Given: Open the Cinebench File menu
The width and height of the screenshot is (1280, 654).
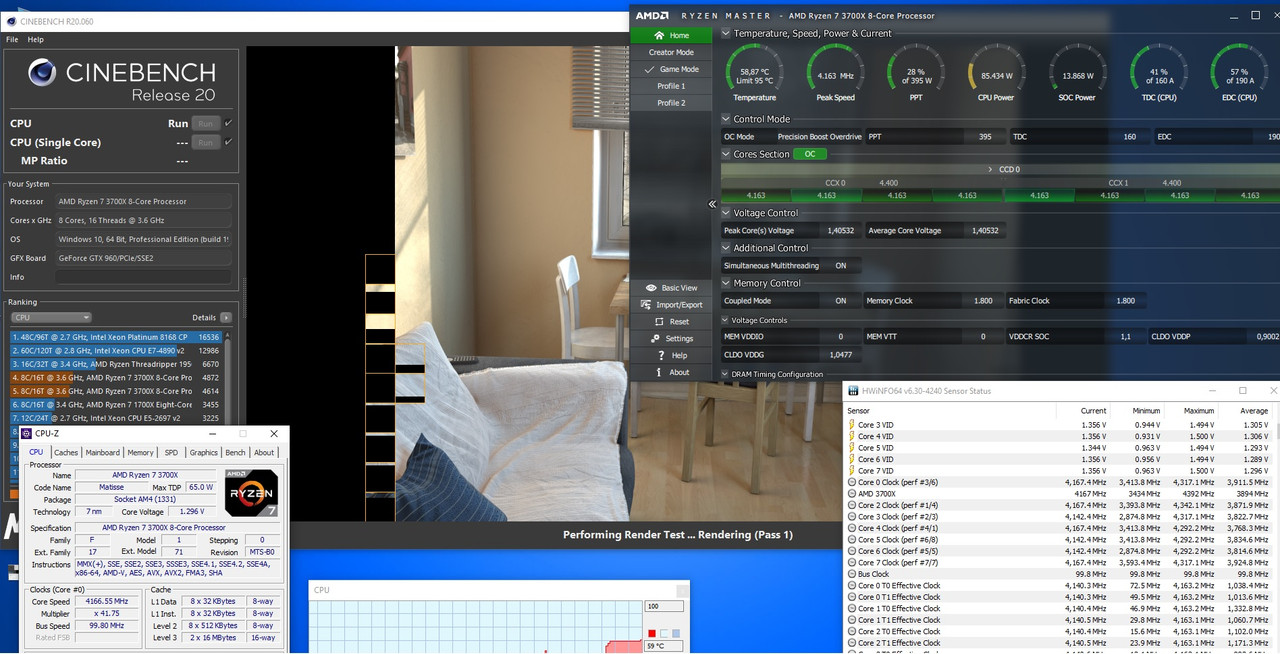Looking at the screenshot, I should pyautogui.click(x=12, y=40).
